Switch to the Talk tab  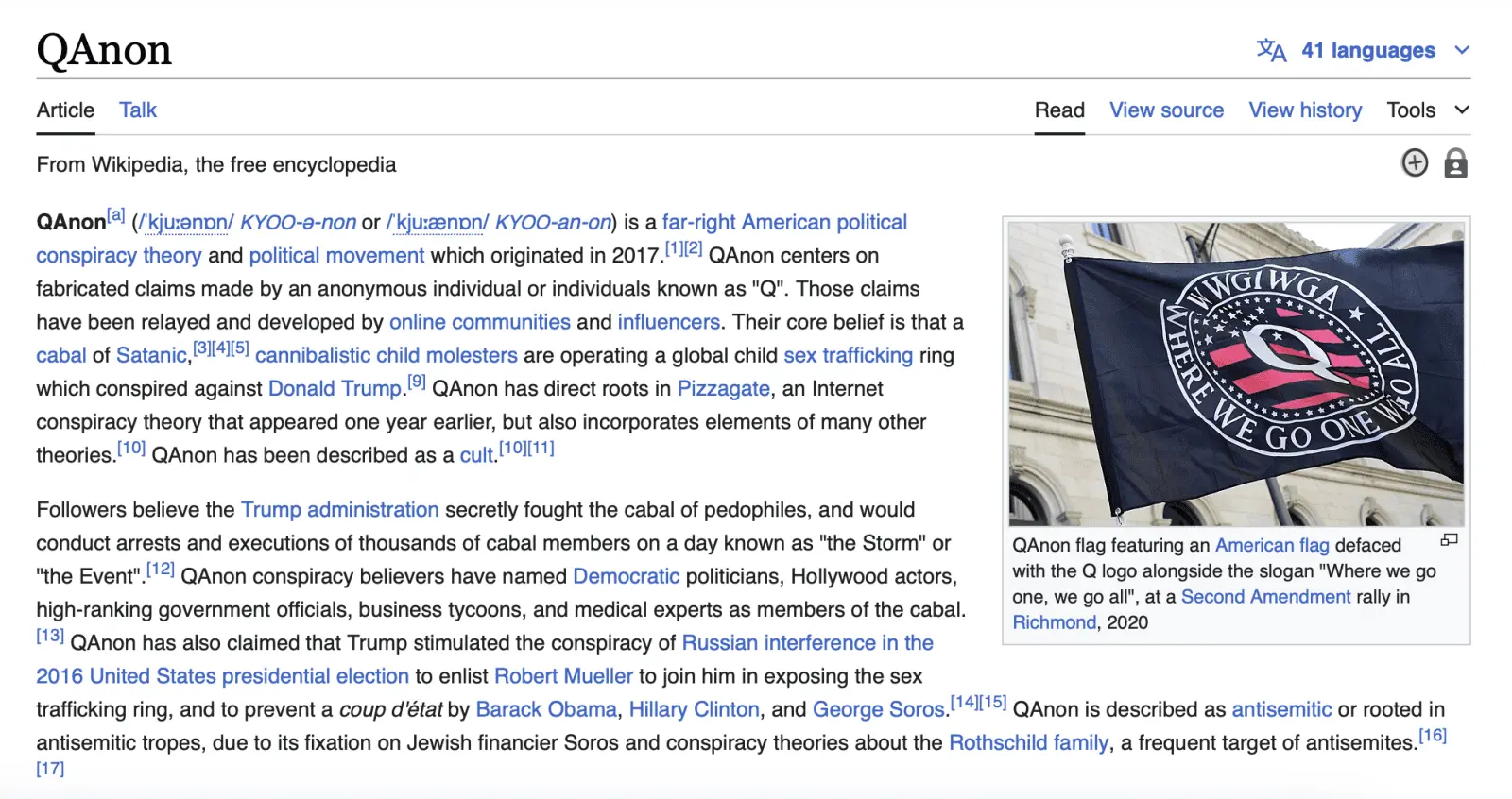(x=138, y=110)
